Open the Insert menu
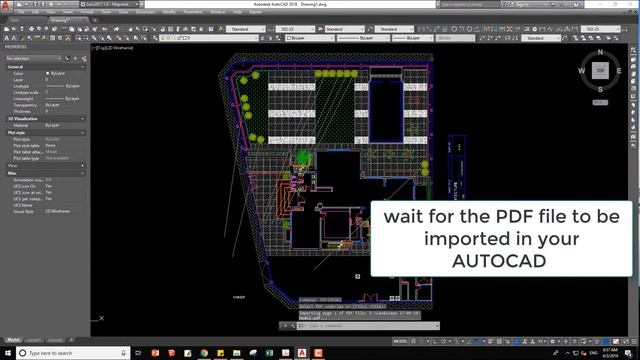 (x=68, y=12)
